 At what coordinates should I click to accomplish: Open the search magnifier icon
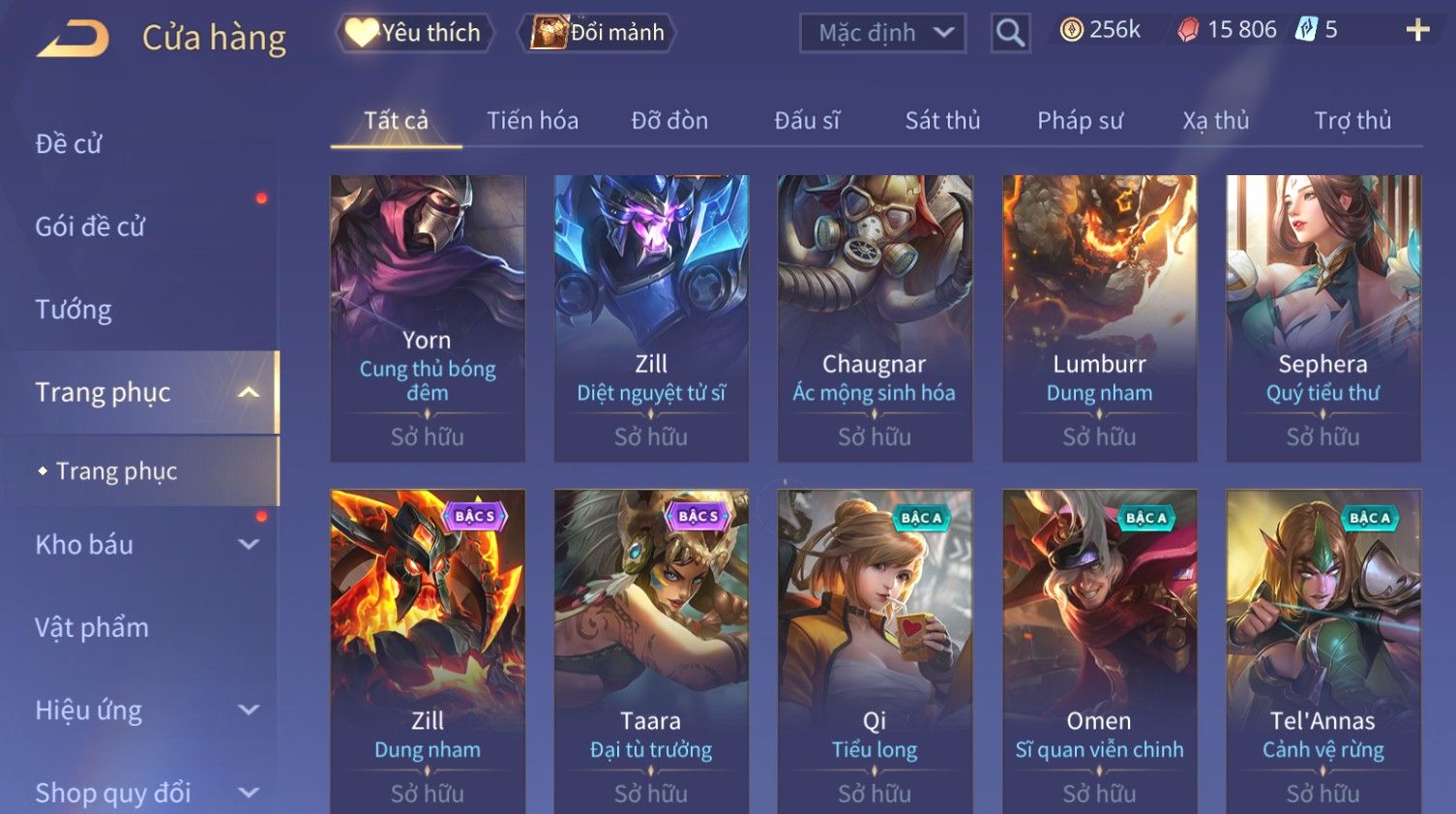click(x=1010, y=33)
